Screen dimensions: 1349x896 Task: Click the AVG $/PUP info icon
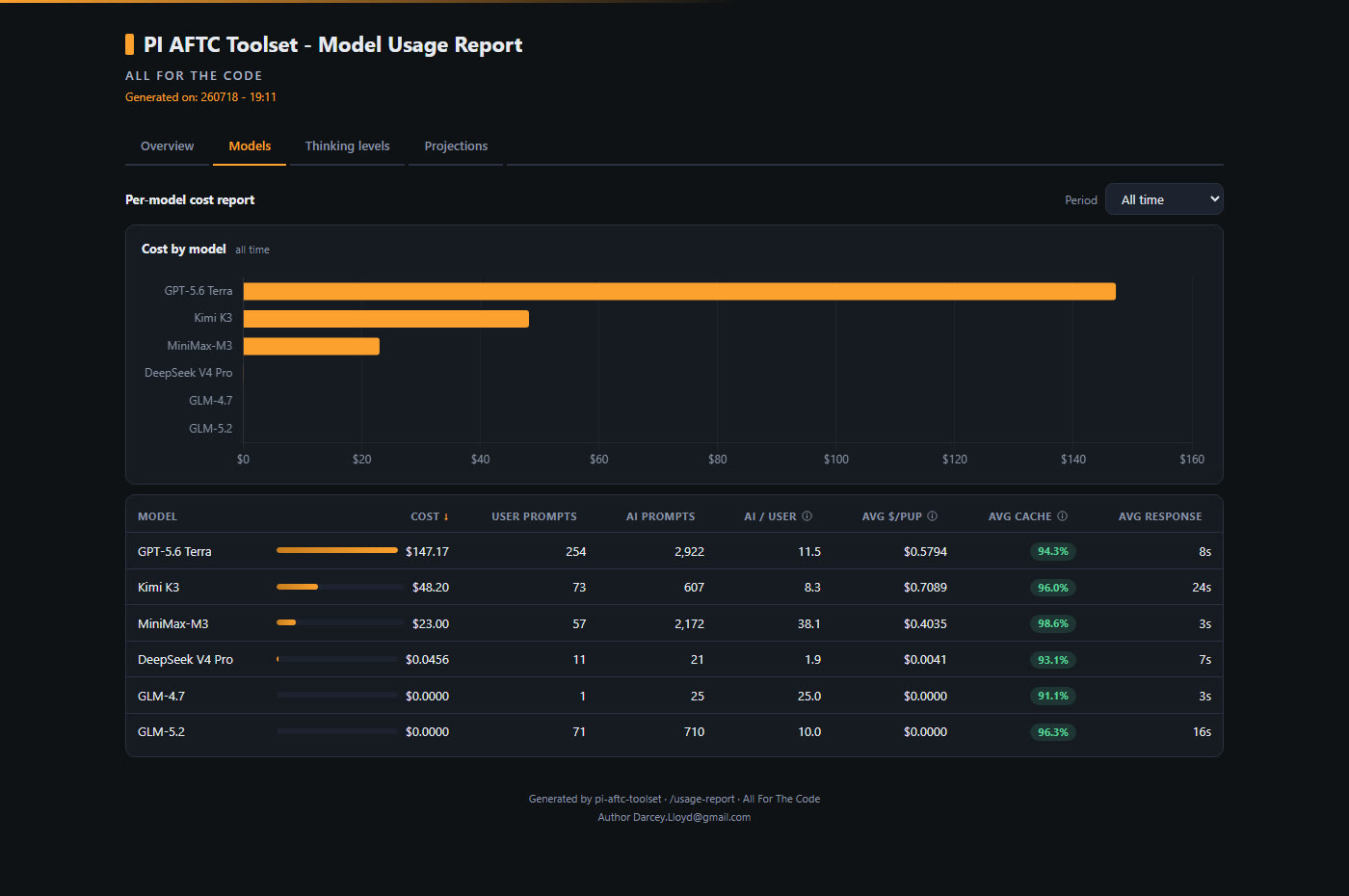(933, 516)
